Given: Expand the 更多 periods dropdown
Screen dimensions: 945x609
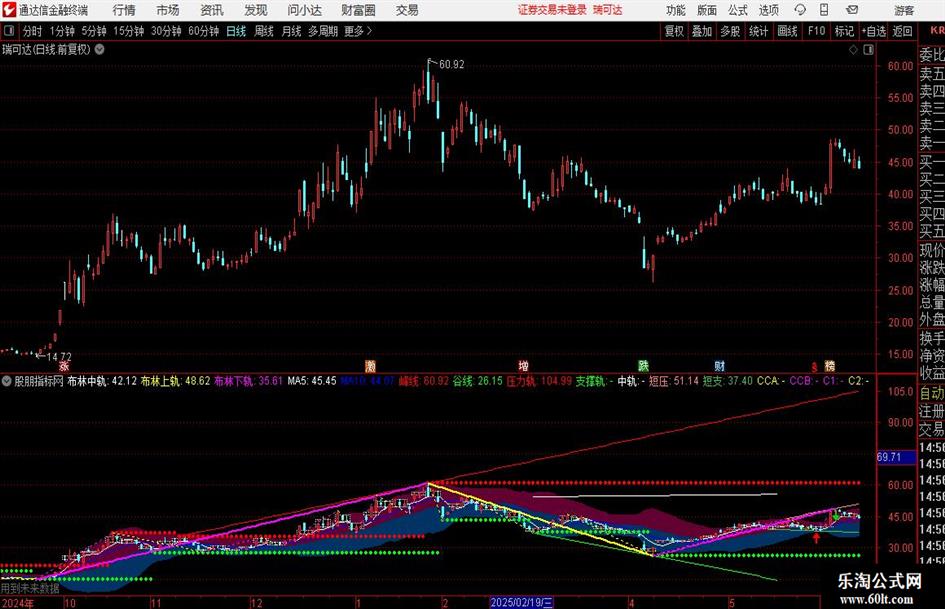Looking at the screenshot, I should point(358,31).
